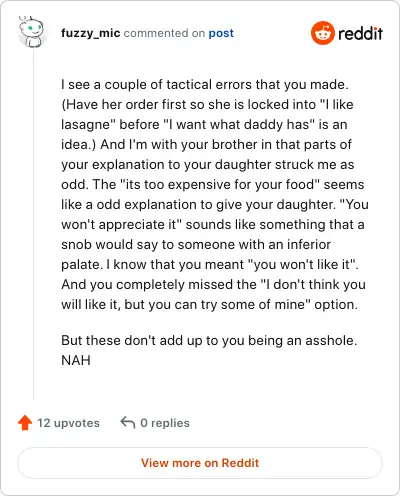
Task: Open the "0 replies" label
Action: point(165,423)
